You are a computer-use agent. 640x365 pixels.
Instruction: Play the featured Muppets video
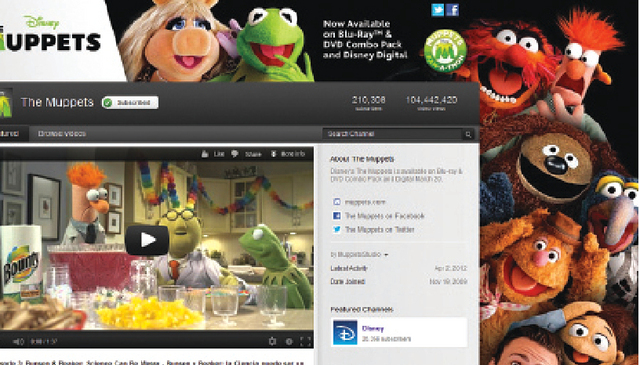pyautogui.click(x=147, y=240)
